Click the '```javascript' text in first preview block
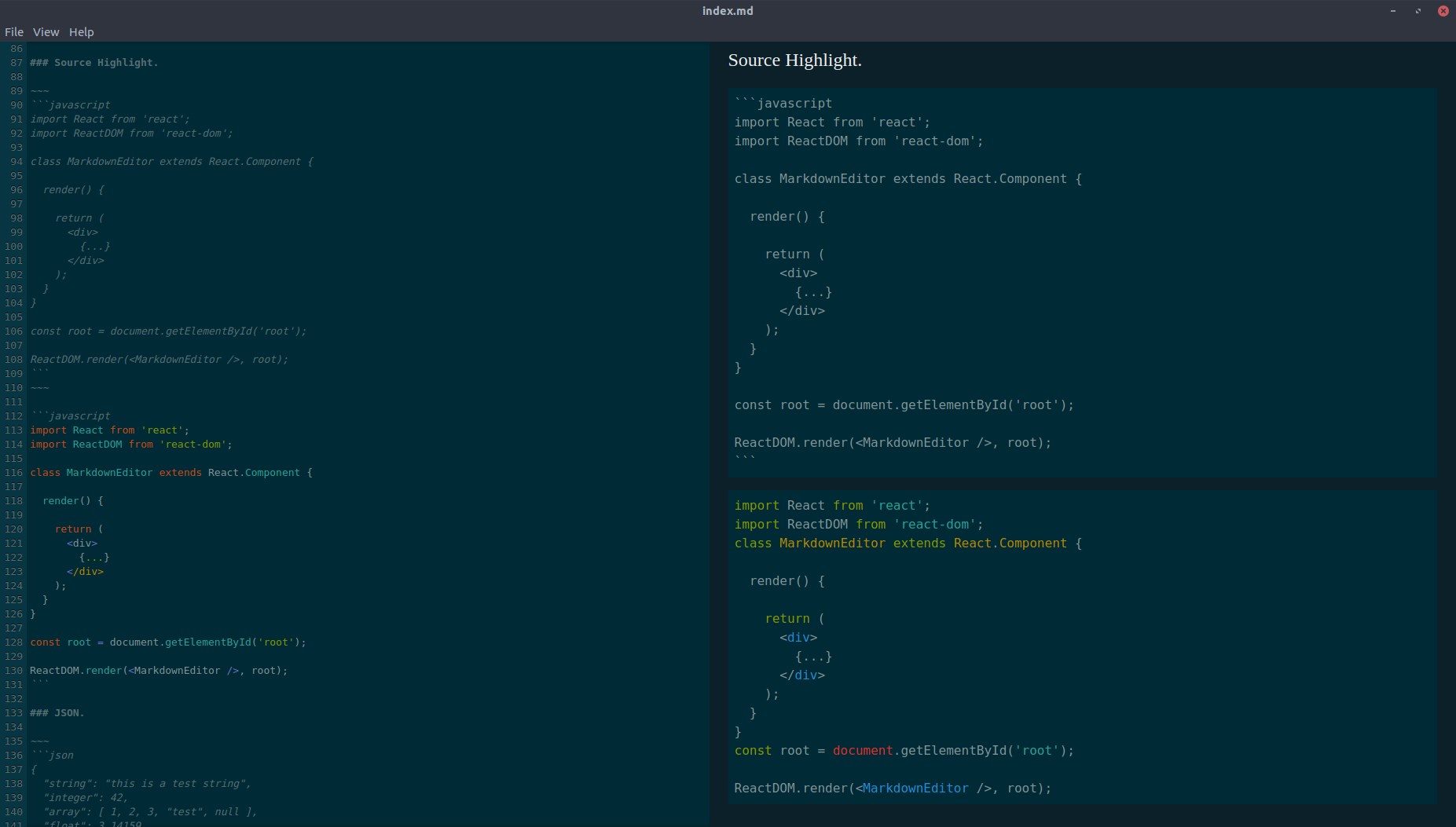The image size is (1456, 827). coord(783,104)
